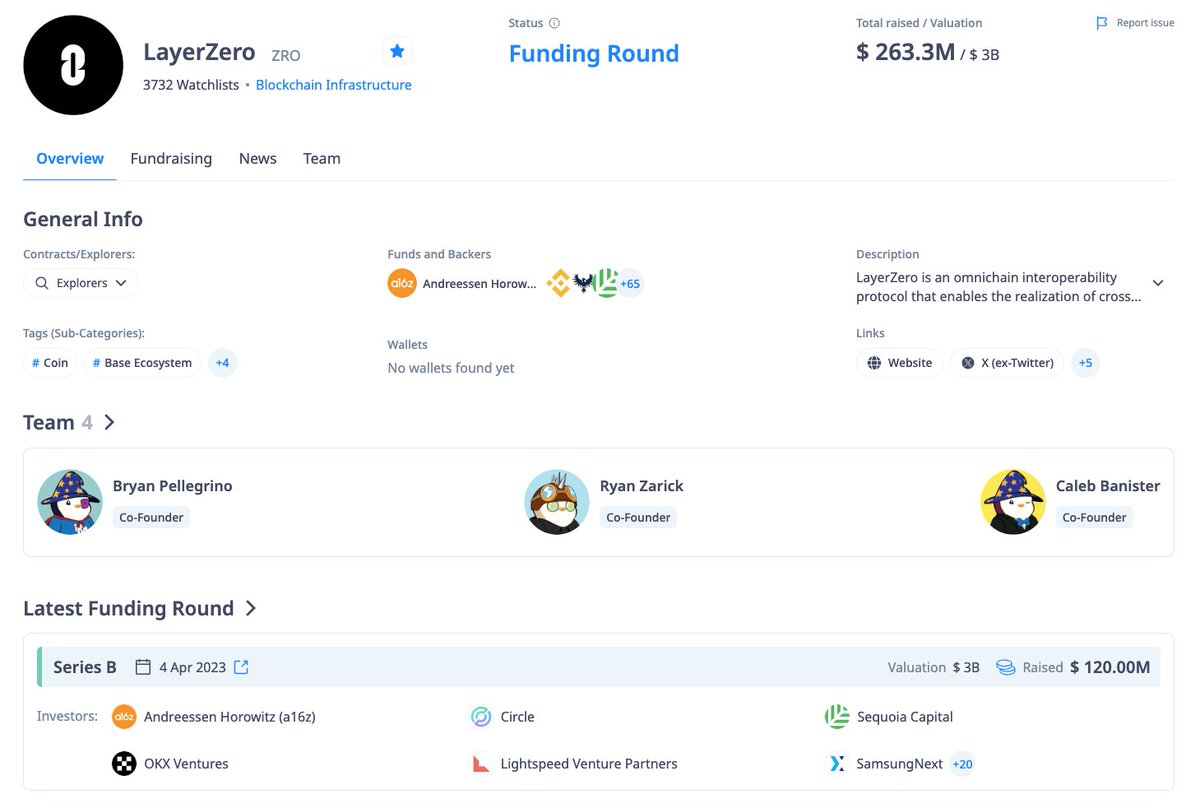The width and height of the screenshot is (1200, 808).
Task: Select the Overview tab
Action: 70,158
